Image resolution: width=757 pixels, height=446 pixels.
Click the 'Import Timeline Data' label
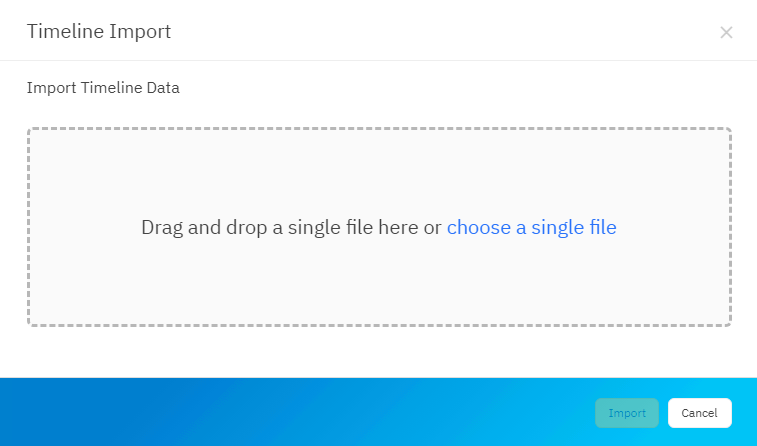pos(103,88)
